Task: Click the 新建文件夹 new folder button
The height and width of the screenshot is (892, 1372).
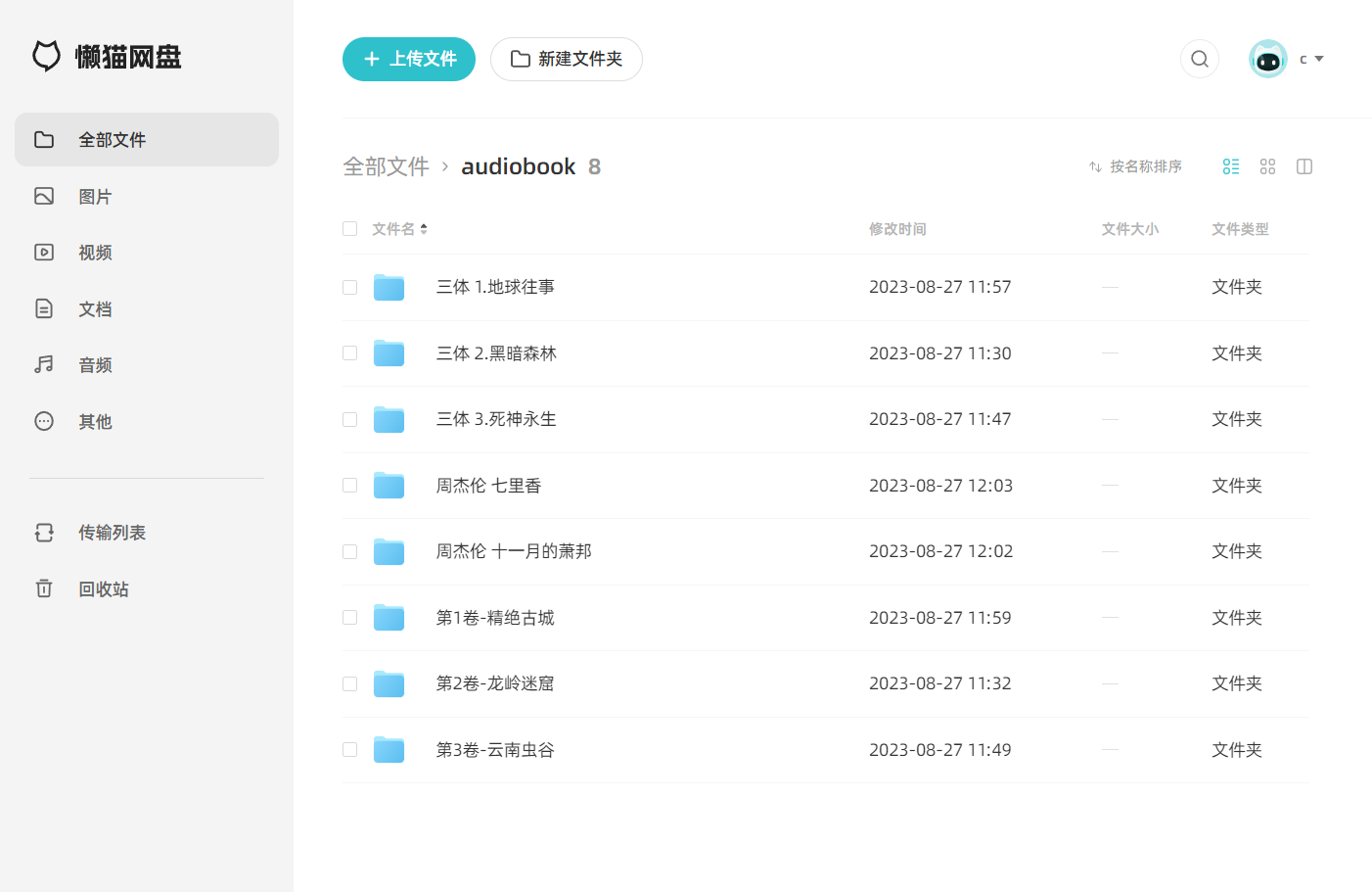Action: (567, 59)
